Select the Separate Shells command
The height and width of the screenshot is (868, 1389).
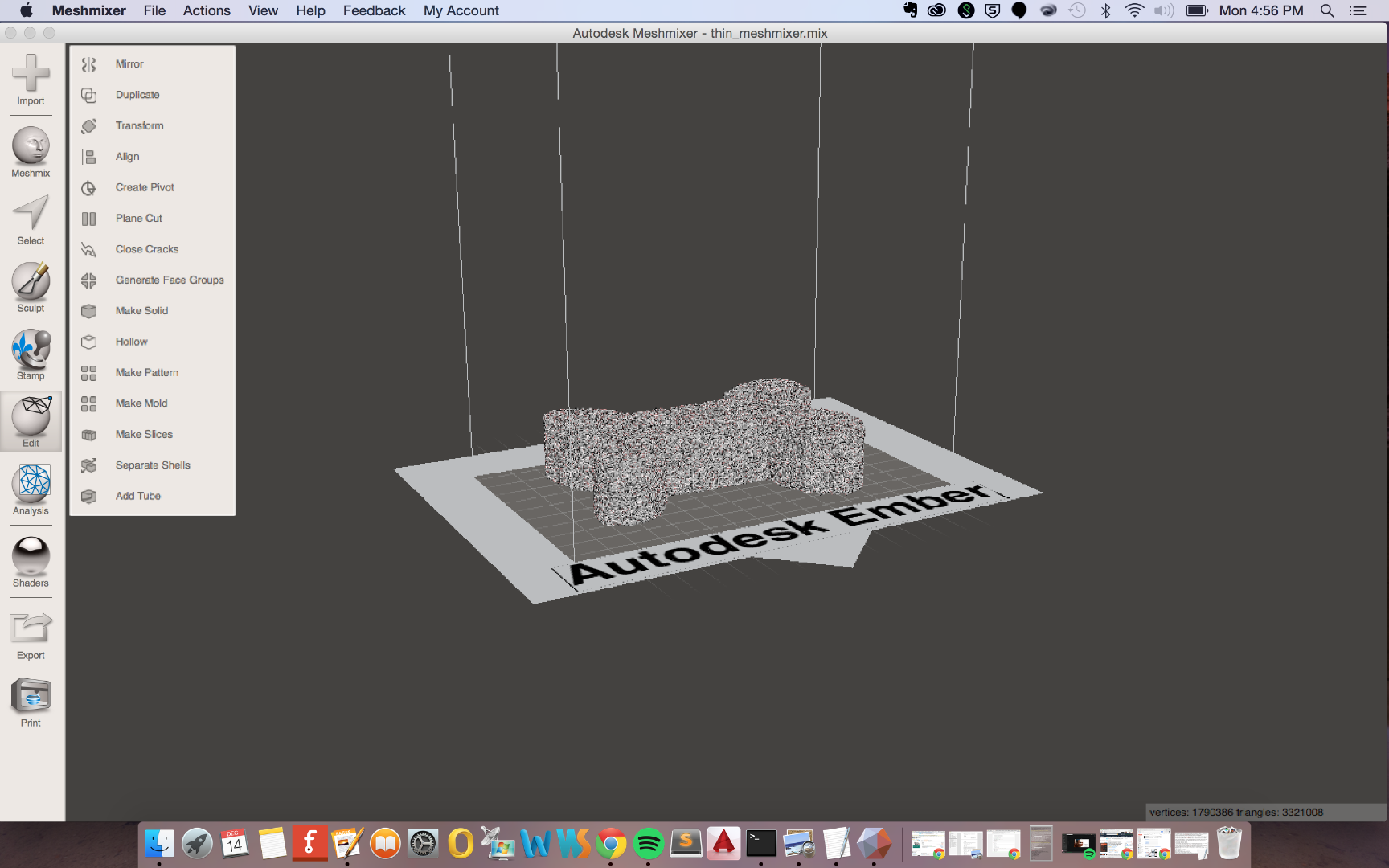[153, 465]
